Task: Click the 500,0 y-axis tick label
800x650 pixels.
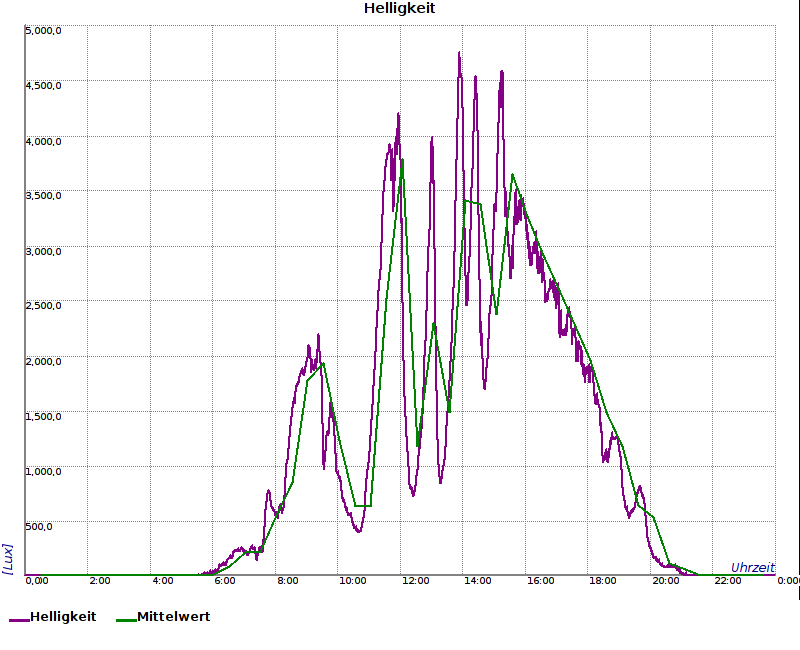Action: 39,527
